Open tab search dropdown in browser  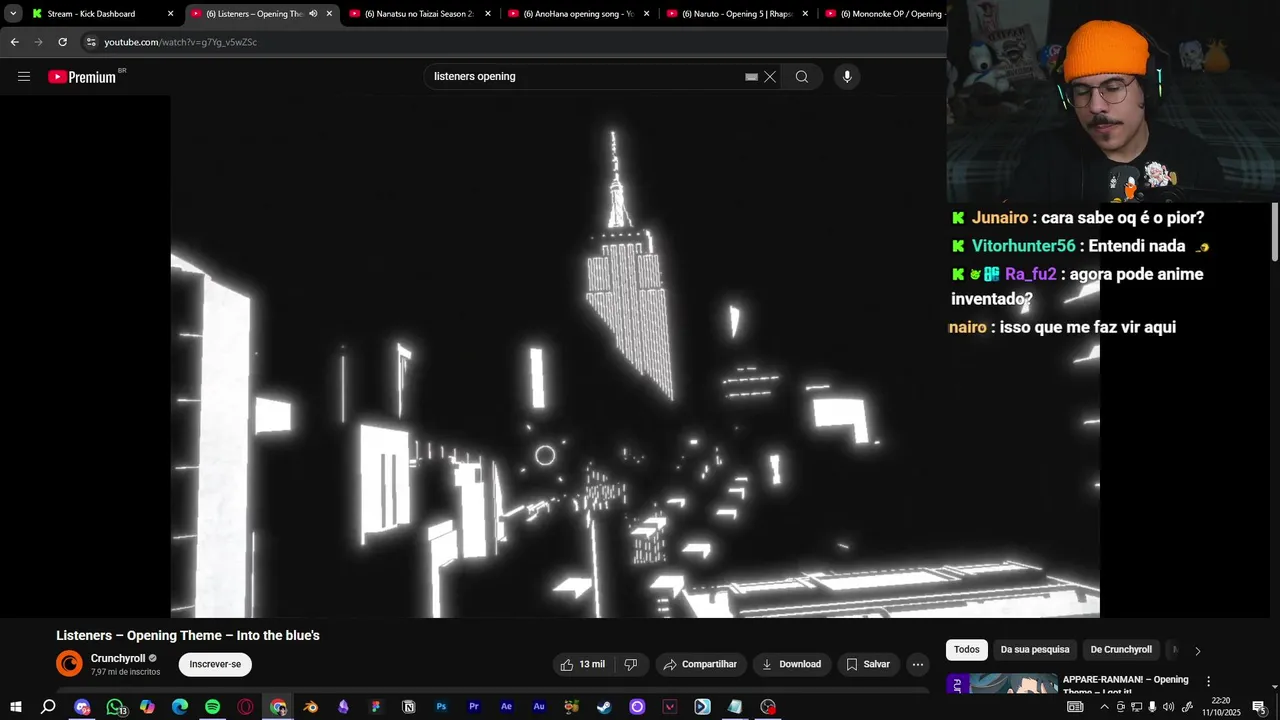pos(13,14)
